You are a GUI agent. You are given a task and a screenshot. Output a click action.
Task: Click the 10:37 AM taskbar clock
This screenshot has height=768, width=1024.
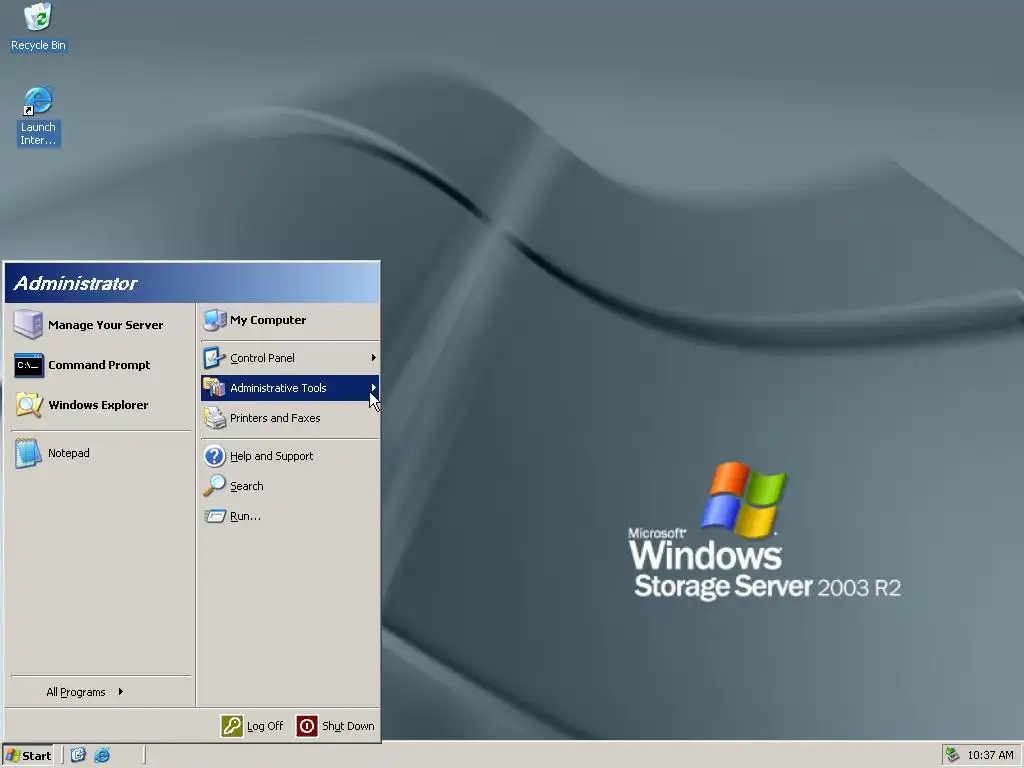[x=990, y=755]
